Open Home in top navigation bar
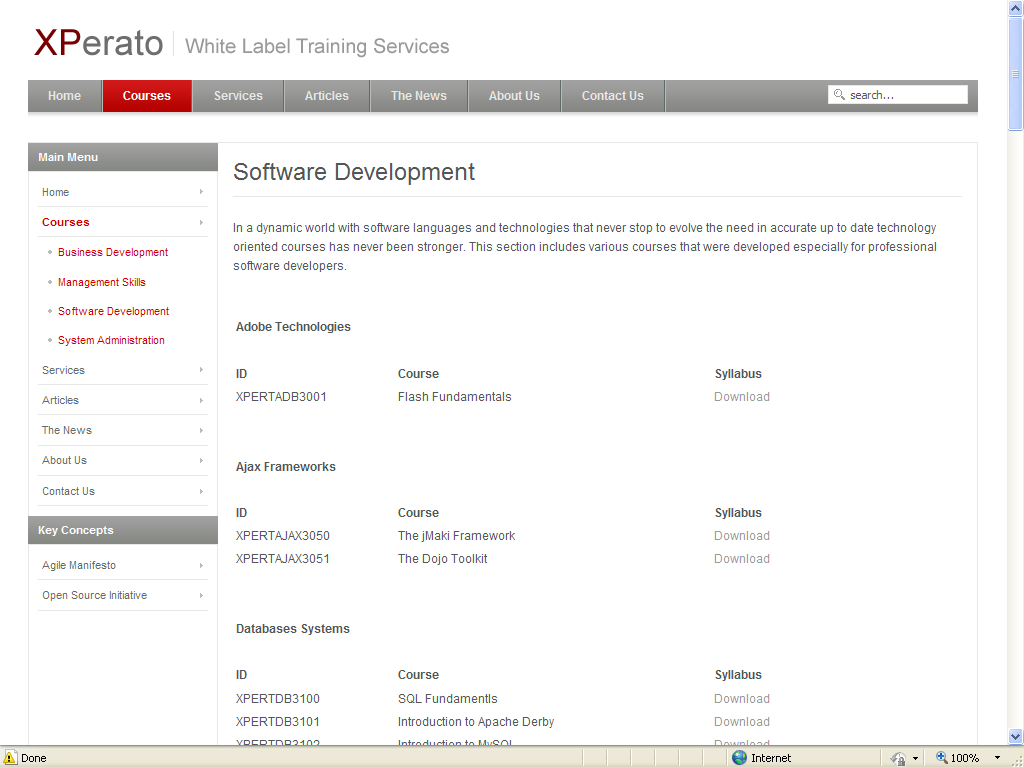 click(65, 96)
